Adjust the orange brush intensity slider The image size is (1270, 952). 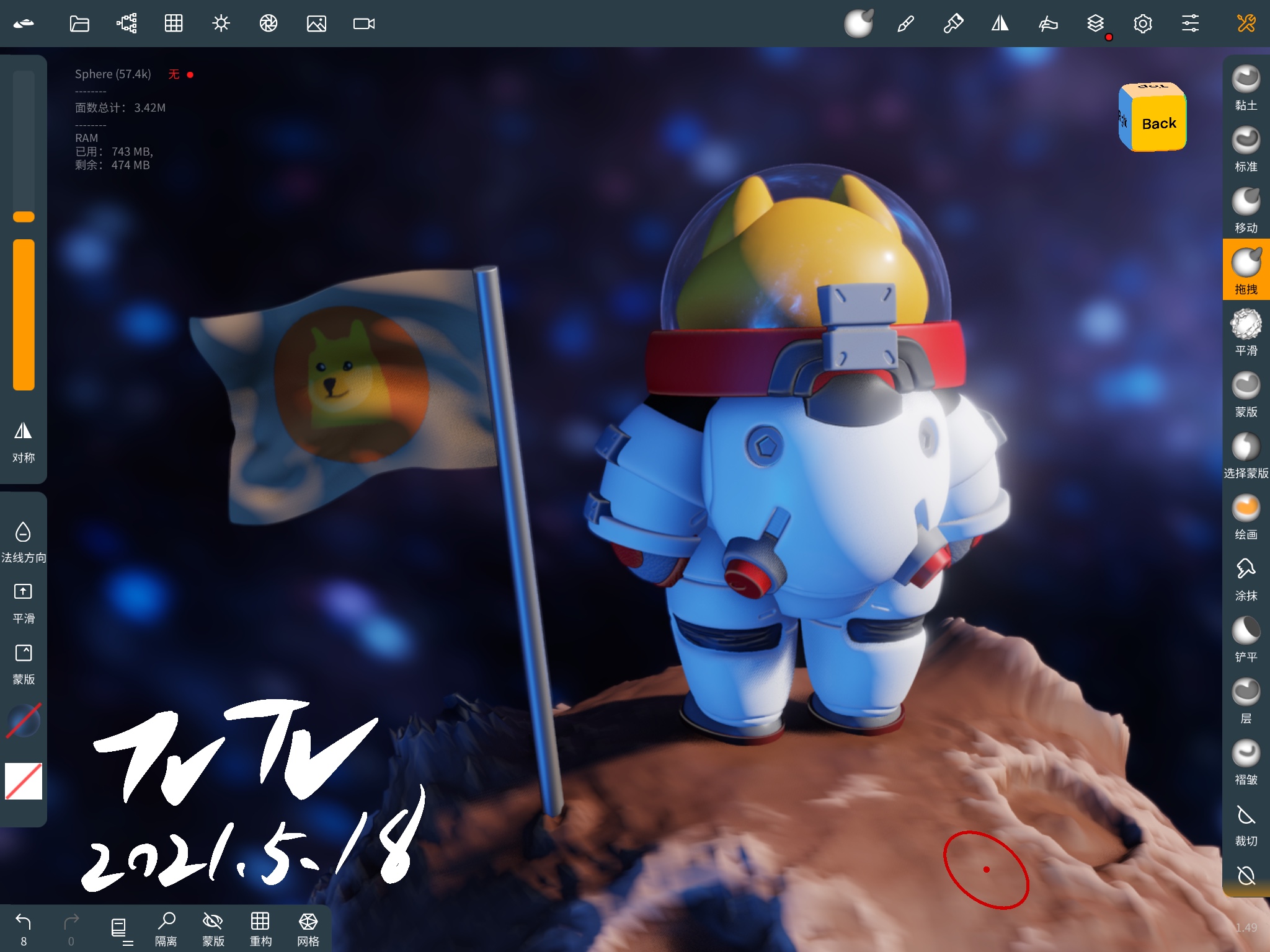pyautogui.click(x=23, y=304)
